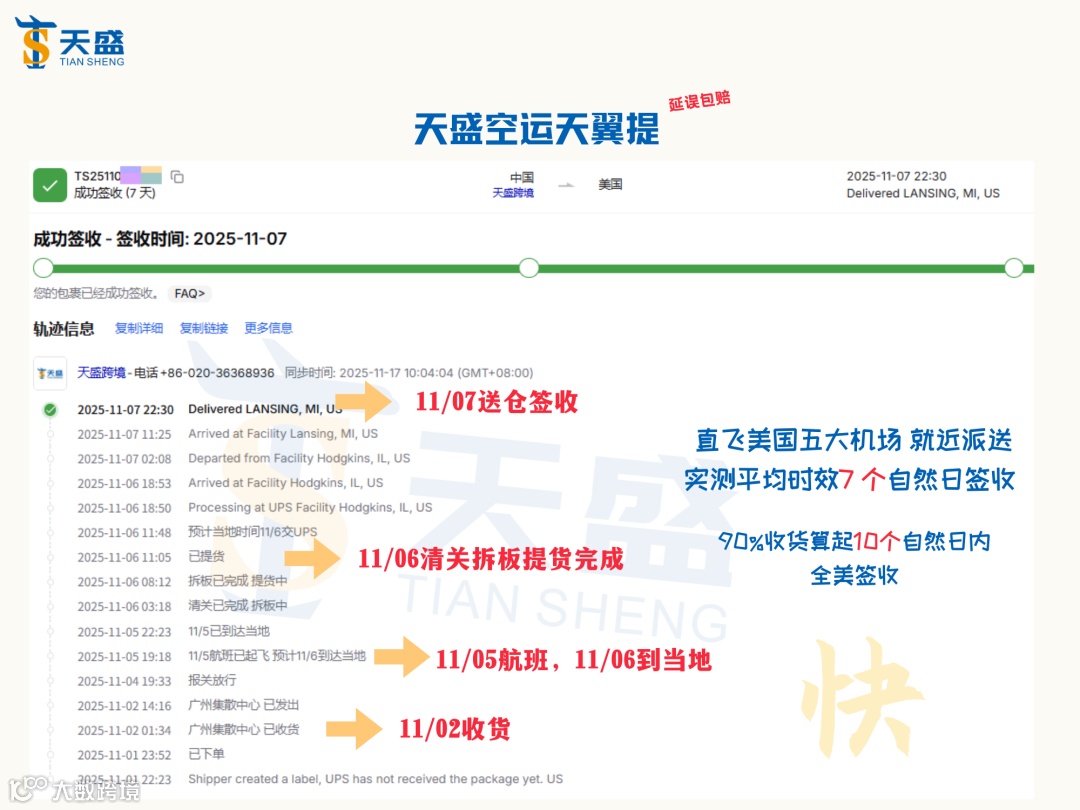Open the FAQ> button
This screenshot has width=1080, height=810.
click(x=189, y=293)
